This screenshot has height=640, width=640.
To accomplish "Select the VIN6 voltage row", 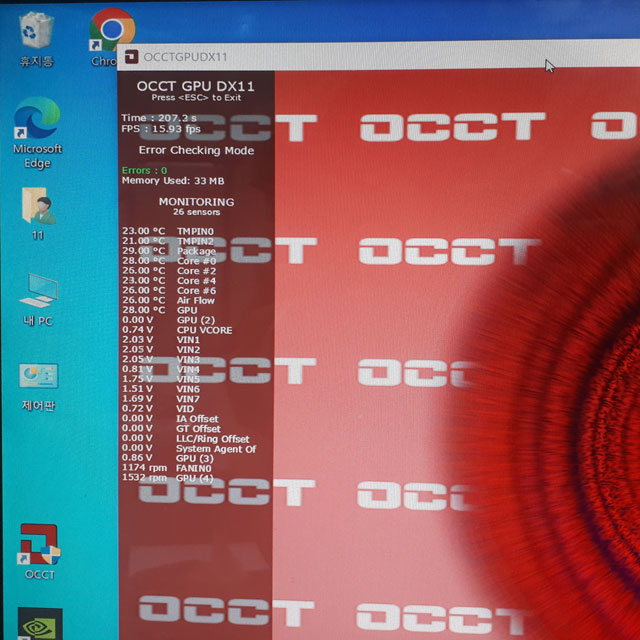I will point(161,389).
